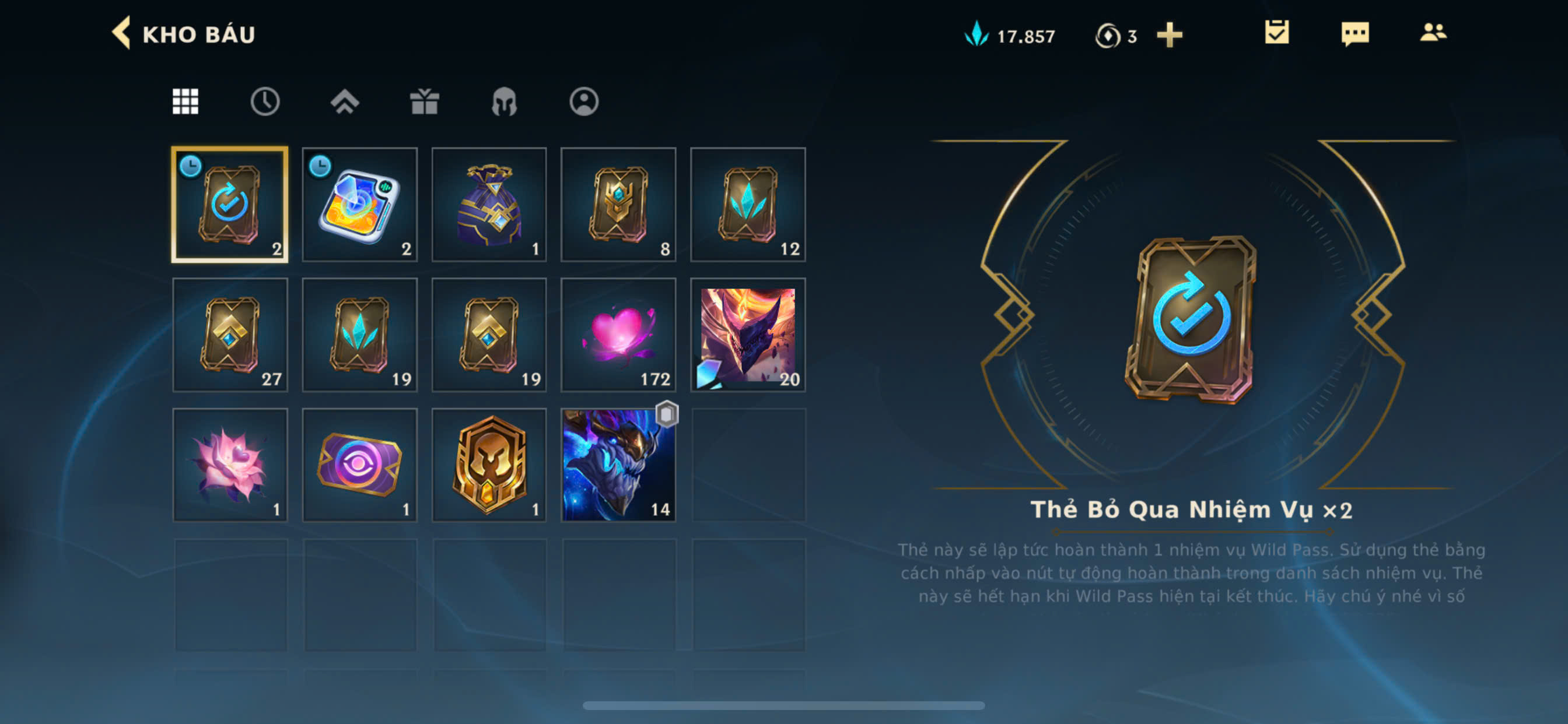This screenshot has width=1568, height=724.
Task: Select the mission skip card item with count 2
Action: tap(230, 205)
